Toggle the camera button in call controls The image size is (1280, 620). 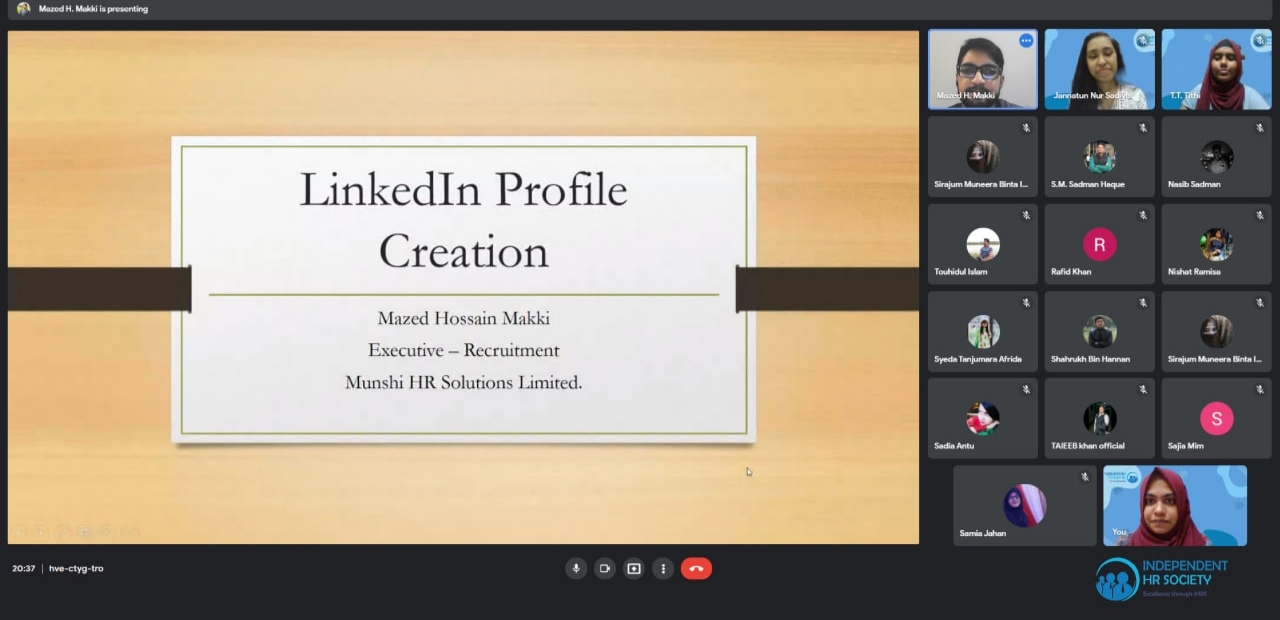point(604,569)
